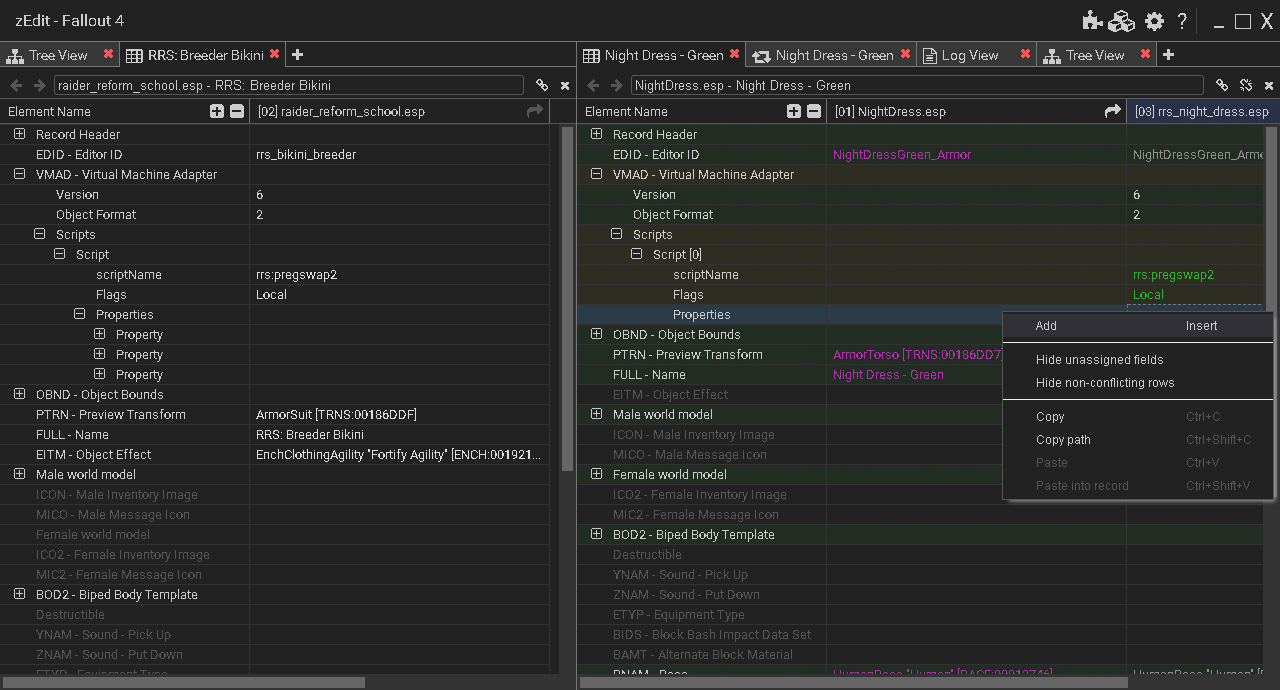Choose Add from context menu
The height and width of the screenshot is (690, 1280).
pos(1138,326)
